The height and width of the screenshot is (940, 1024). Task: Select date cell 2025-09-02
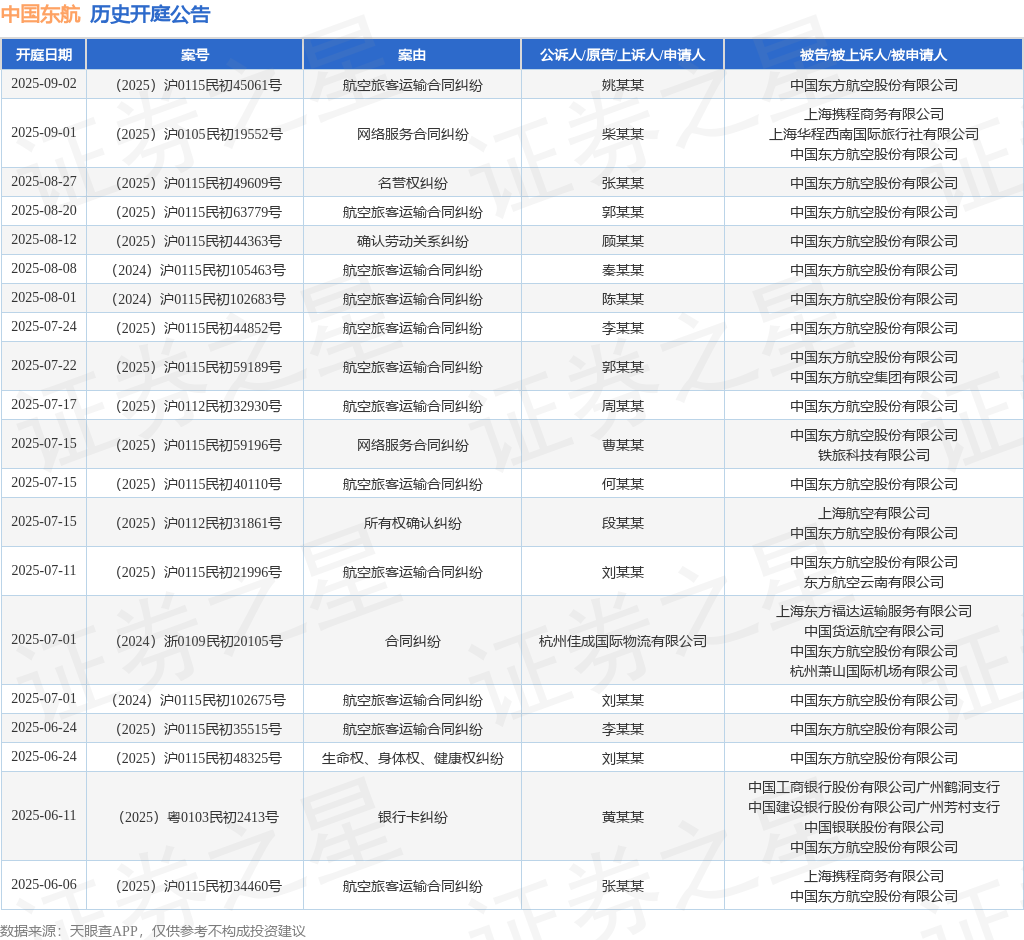[44, 84]
